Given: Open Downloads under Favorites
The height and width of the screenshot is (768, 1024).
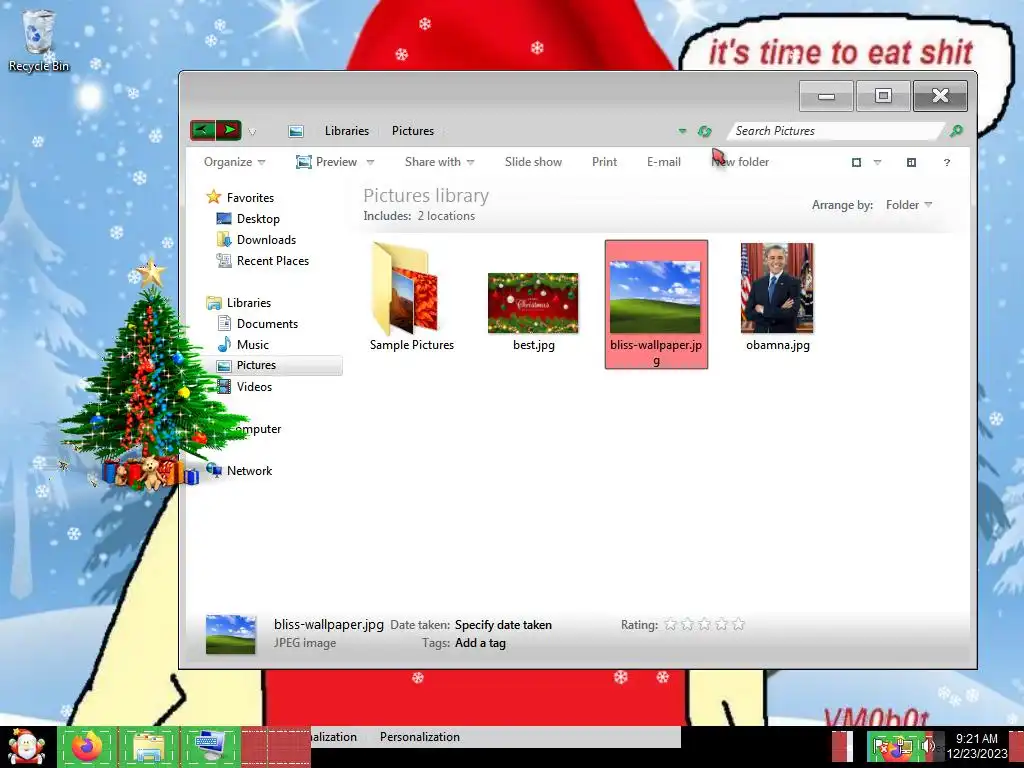Looking at the screenshot, I should [x=256, y=240].
